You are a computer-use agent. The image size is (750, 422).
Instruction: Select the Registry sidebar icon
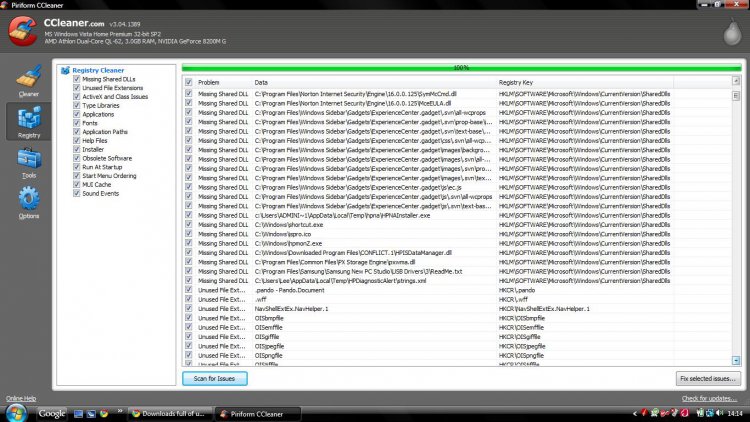click(x=29, y=122)
